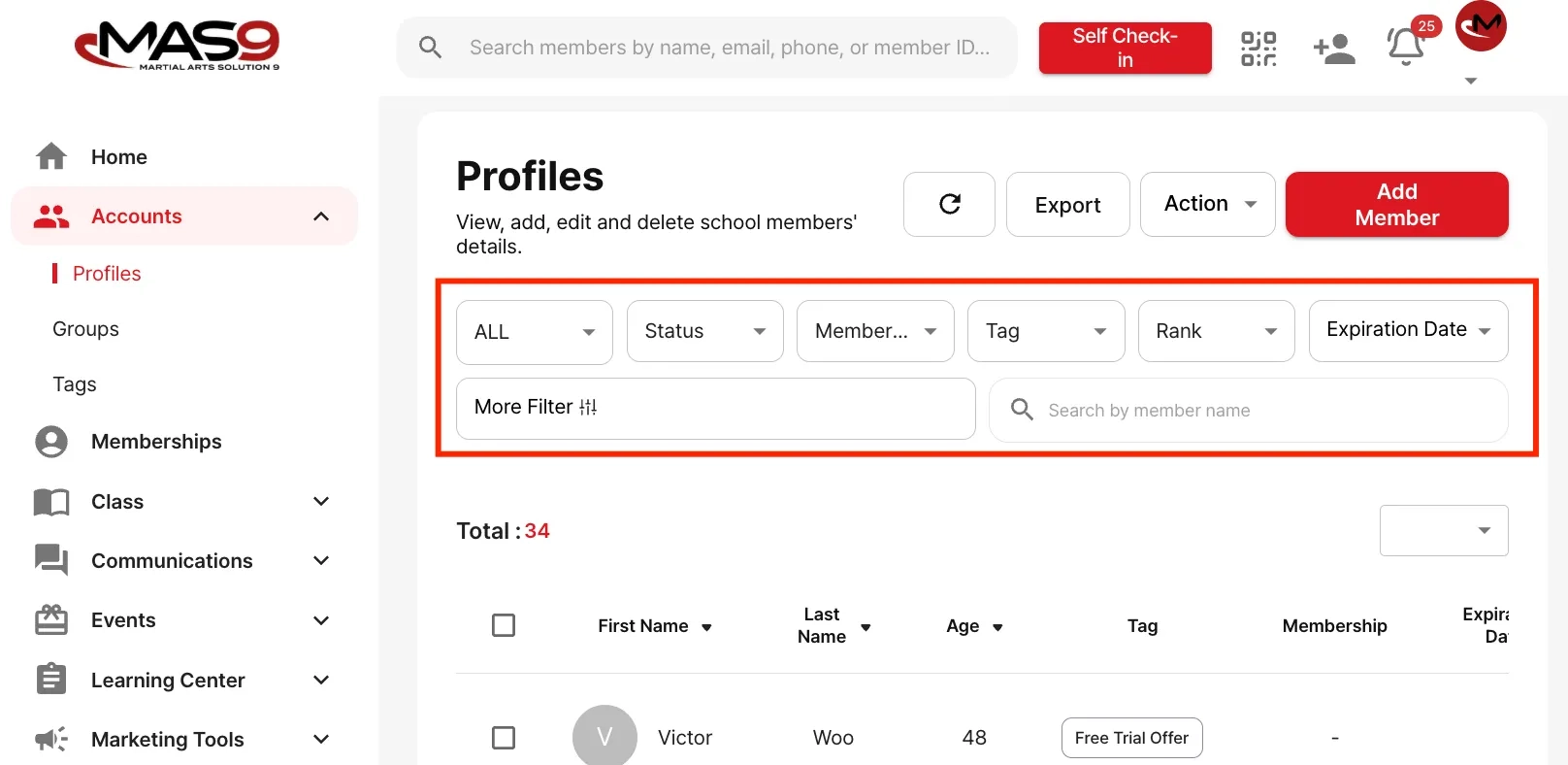Open Groups submenu item
Viewport: 1568px width, 765px height.
pyautogui.click(x=85, y=329)
